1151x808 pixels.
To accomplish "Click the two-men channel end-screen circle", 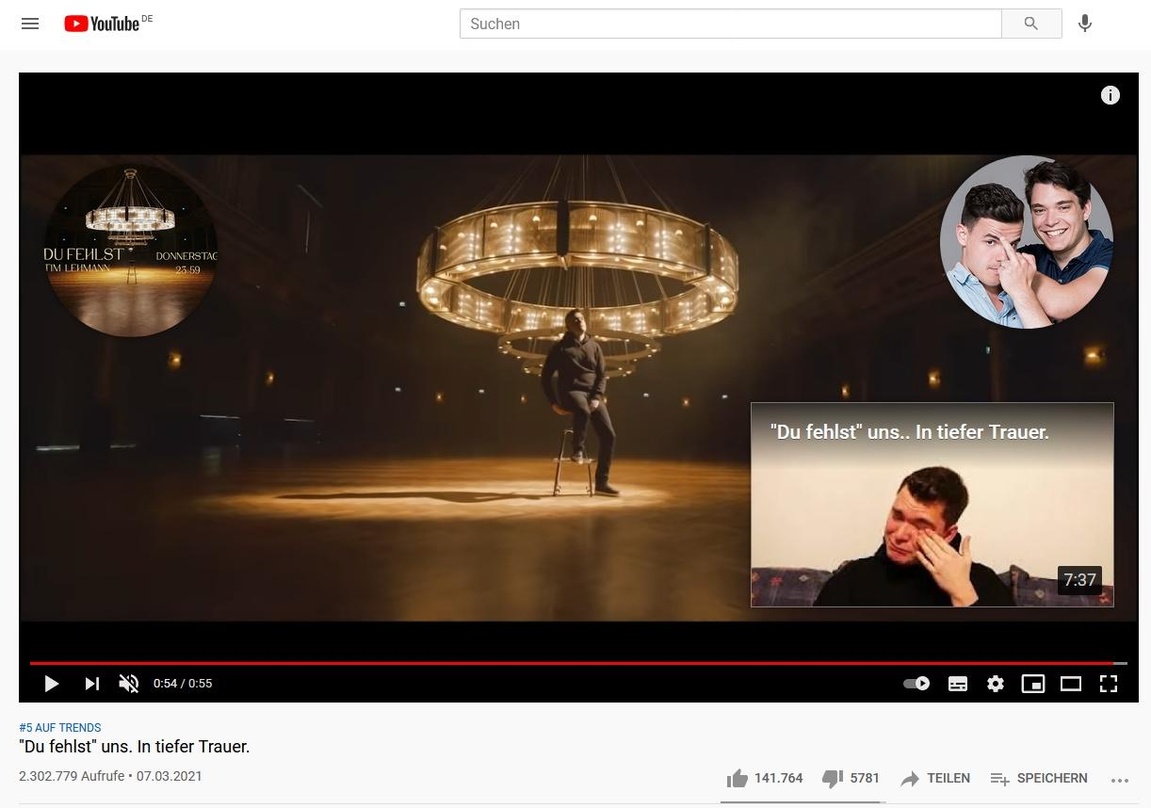I will pyautogui.click(x=1026, y=242).
